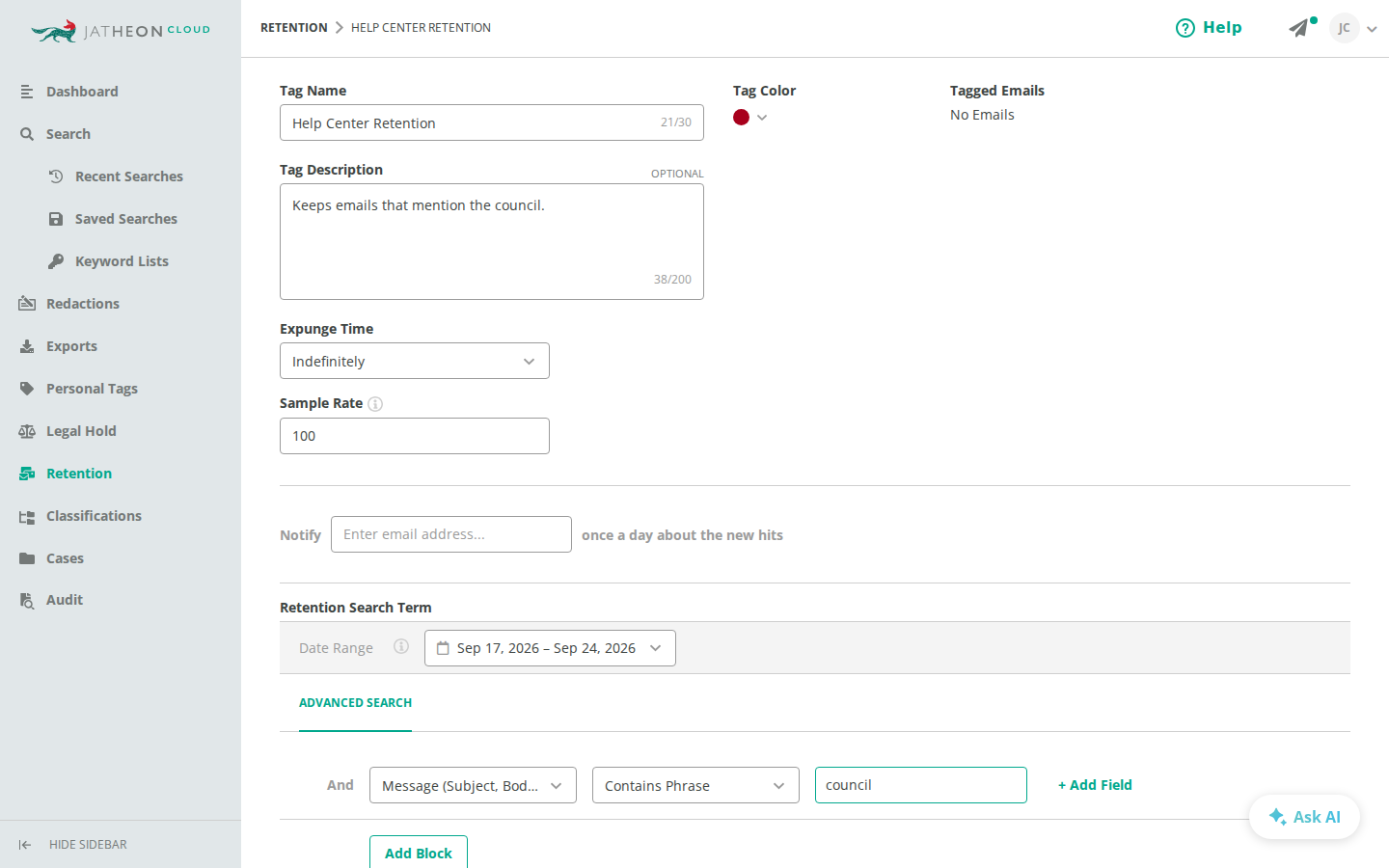Click the Dashboard sidebar icon

click(x=27, y=92)
